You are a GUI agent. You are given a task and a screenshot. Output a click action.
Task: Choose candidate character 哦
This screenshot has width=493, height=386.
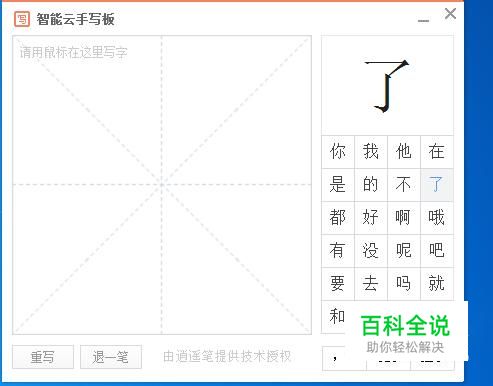pyautogui.click(x=437, y=218)
